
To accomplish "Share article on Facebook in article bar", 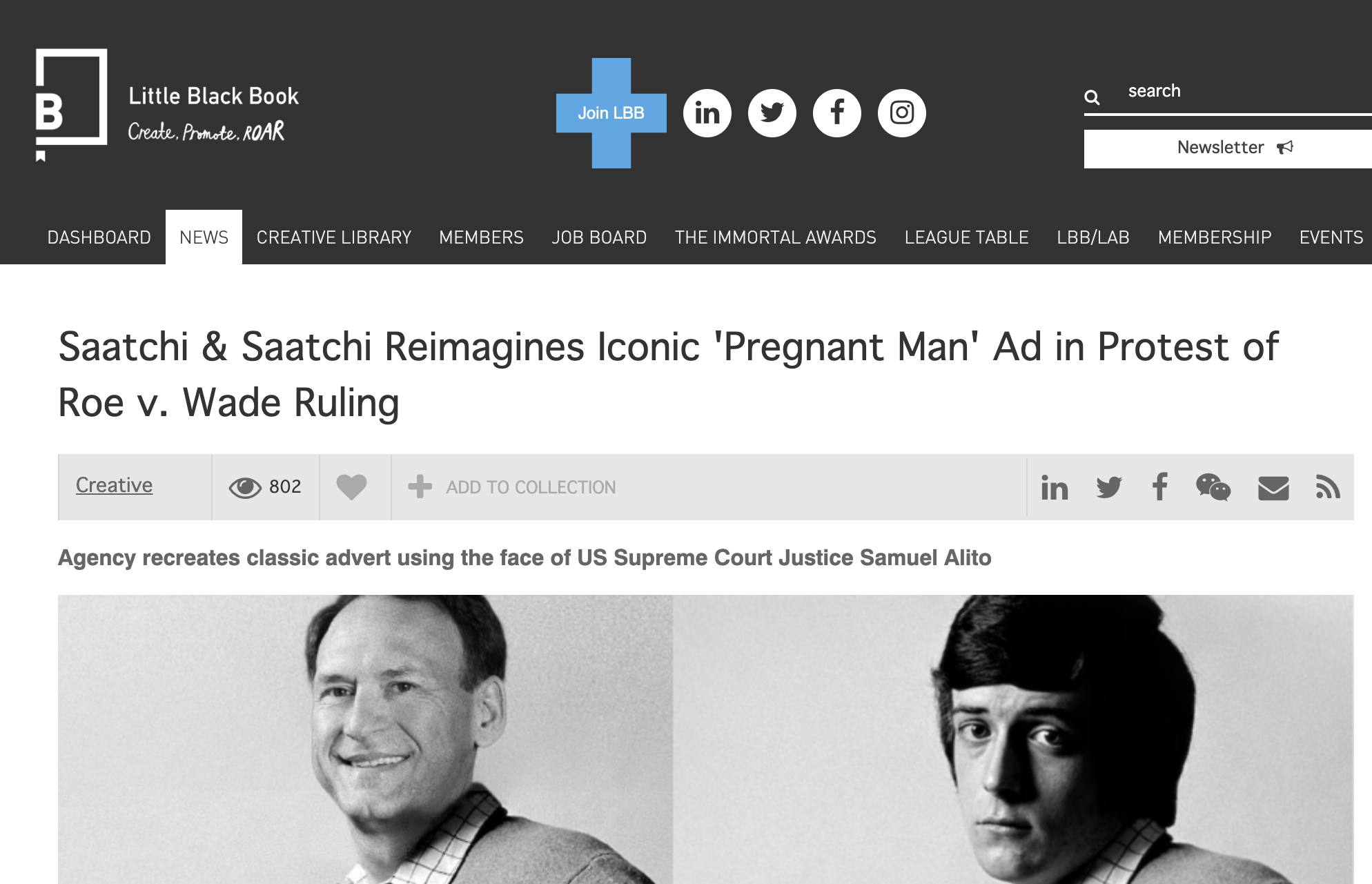I will point(1160,487).
